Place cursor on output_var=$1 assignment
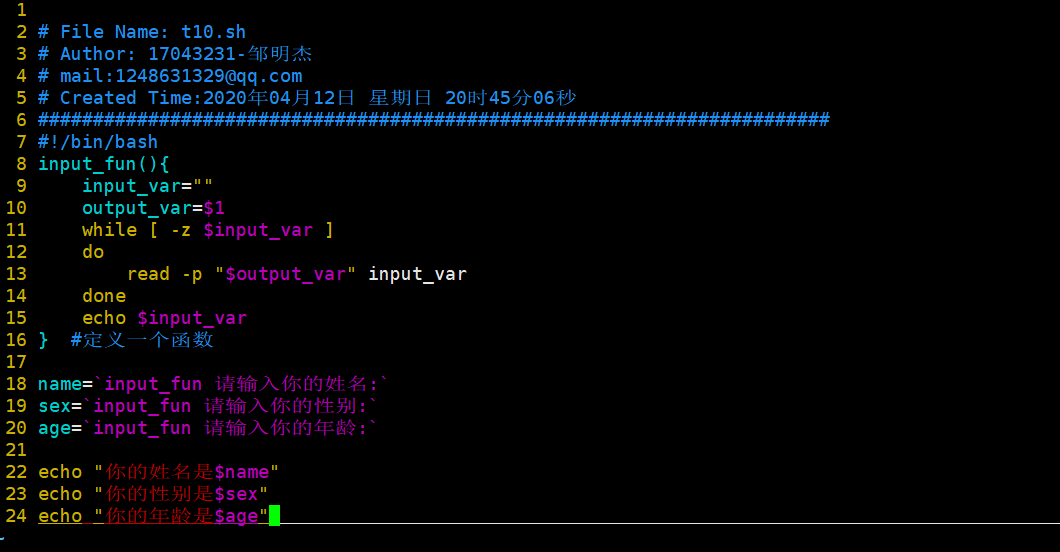Screen dimensions: 1060x552 (153, 208)
